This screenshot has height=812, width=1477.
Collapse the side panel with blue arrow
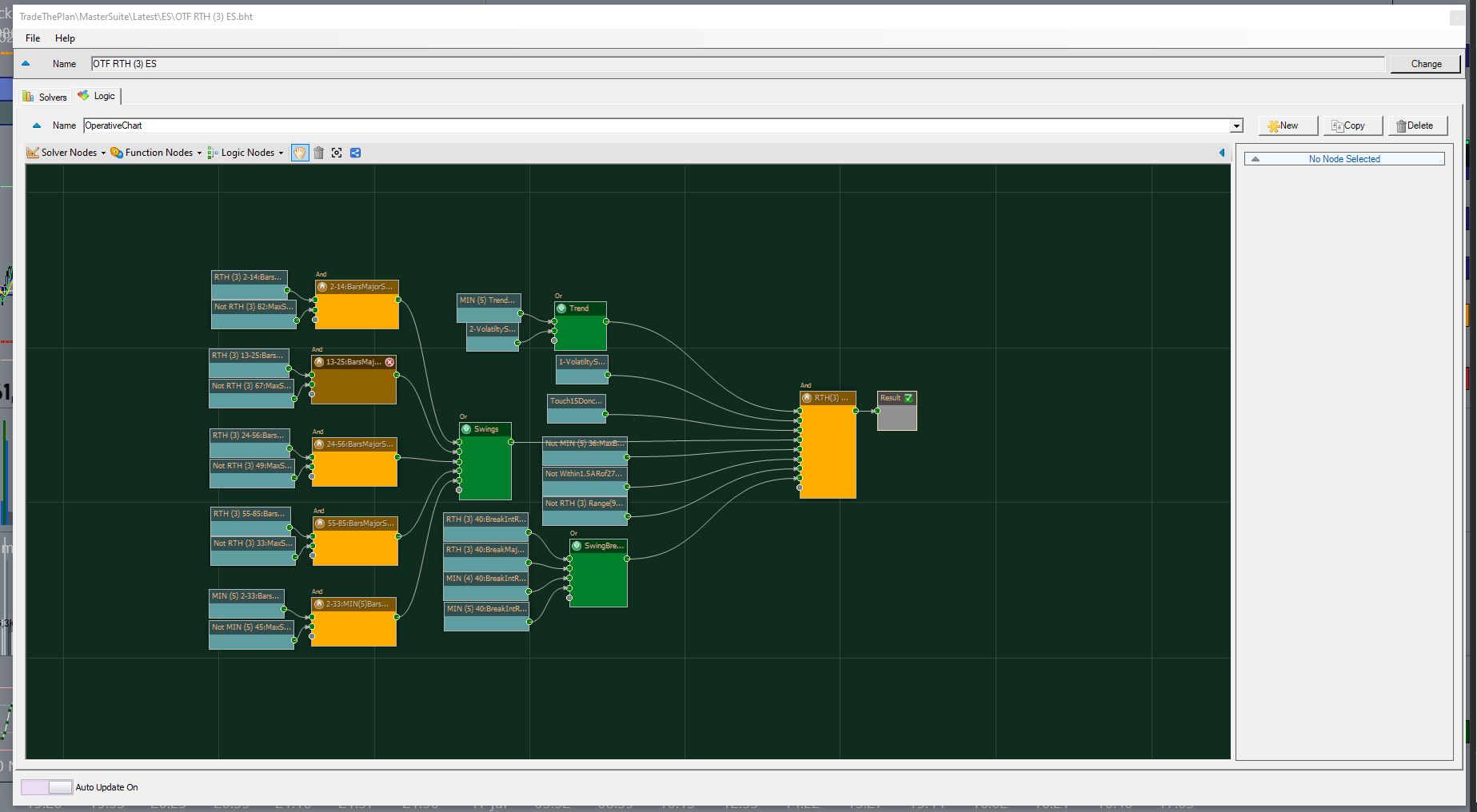1222,153
